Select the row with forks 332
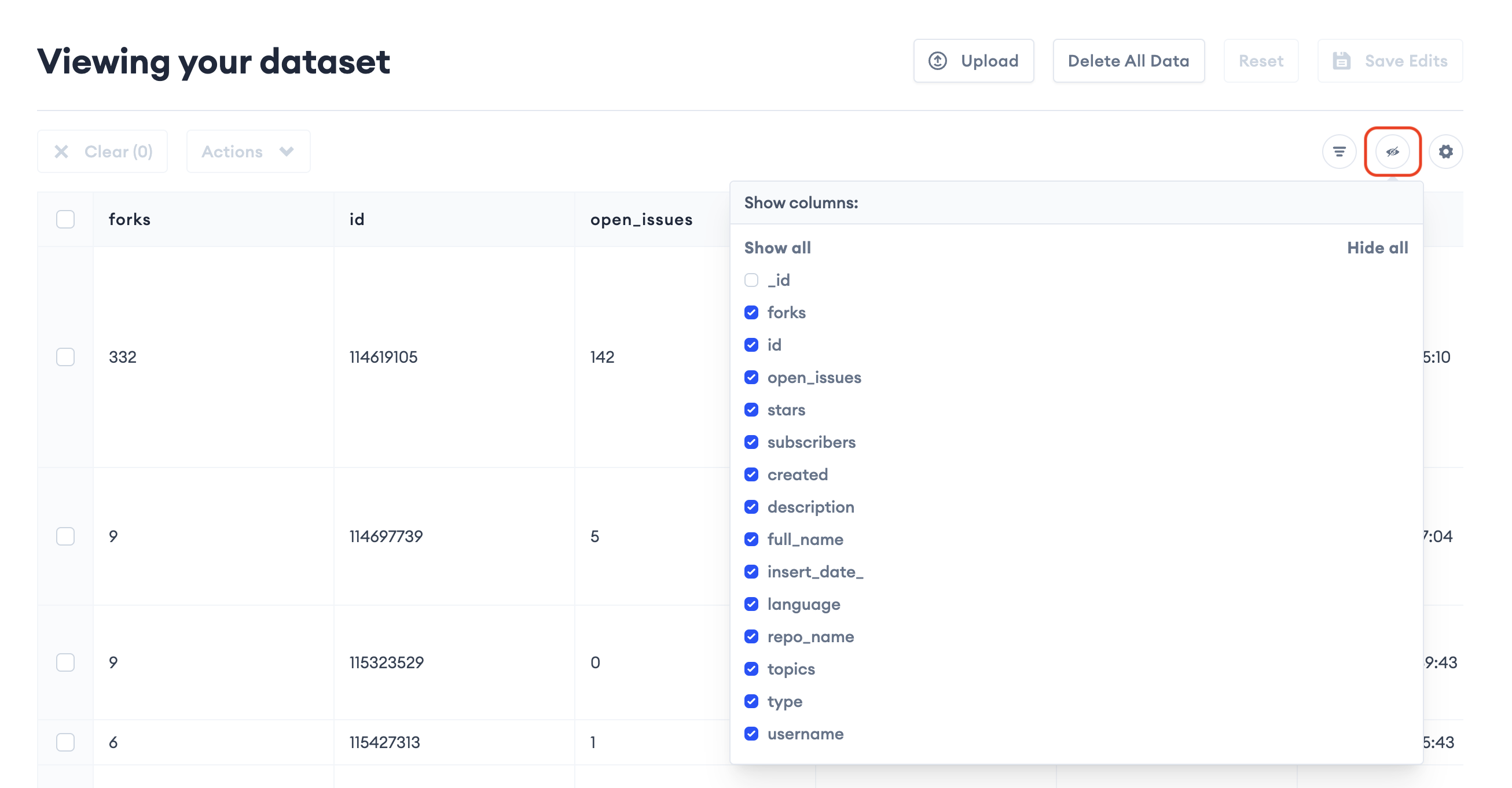 pyautogui.click(x=65, y=358)
